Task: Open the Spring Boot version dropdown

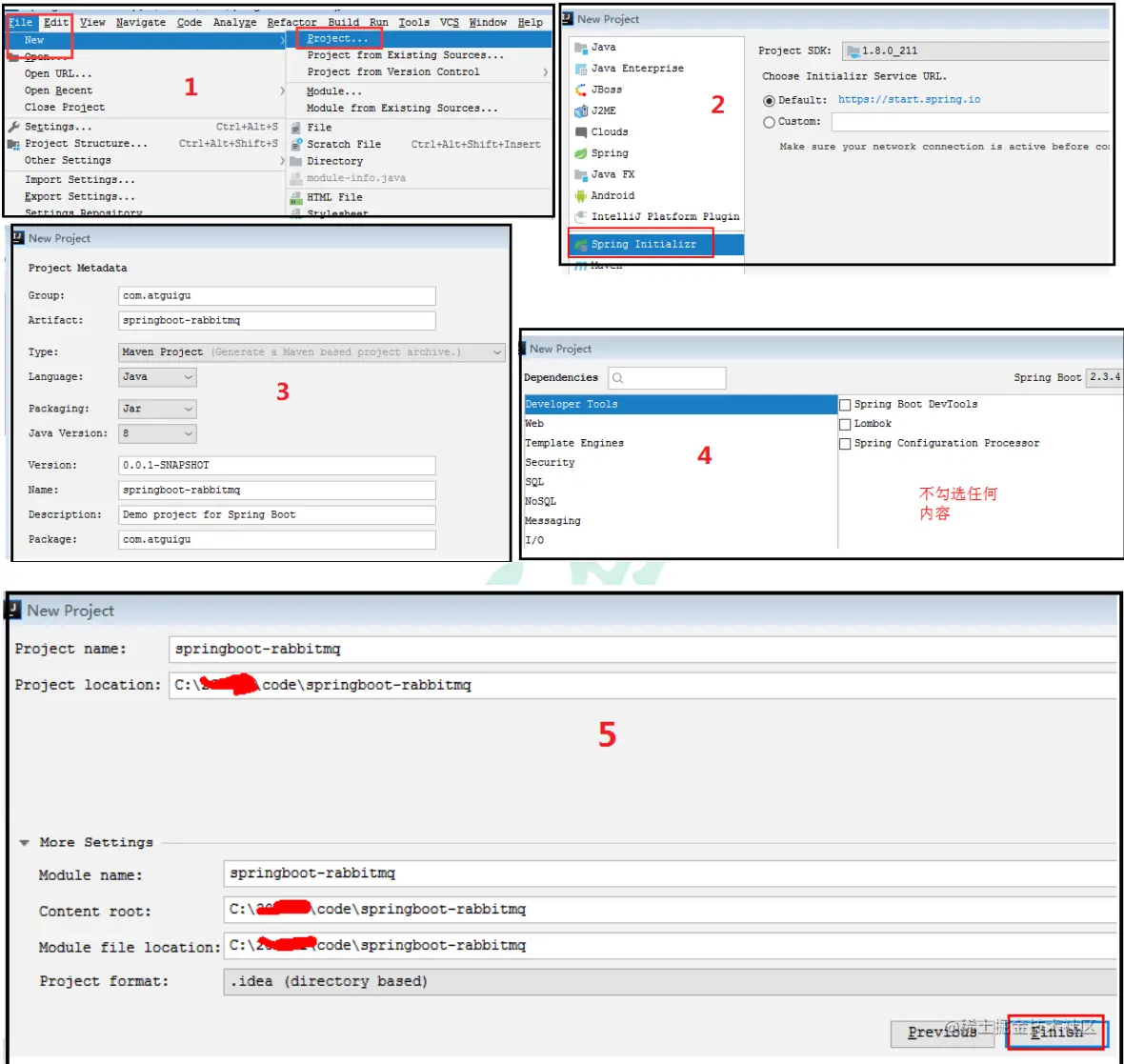Action: tap(1105, 377)
